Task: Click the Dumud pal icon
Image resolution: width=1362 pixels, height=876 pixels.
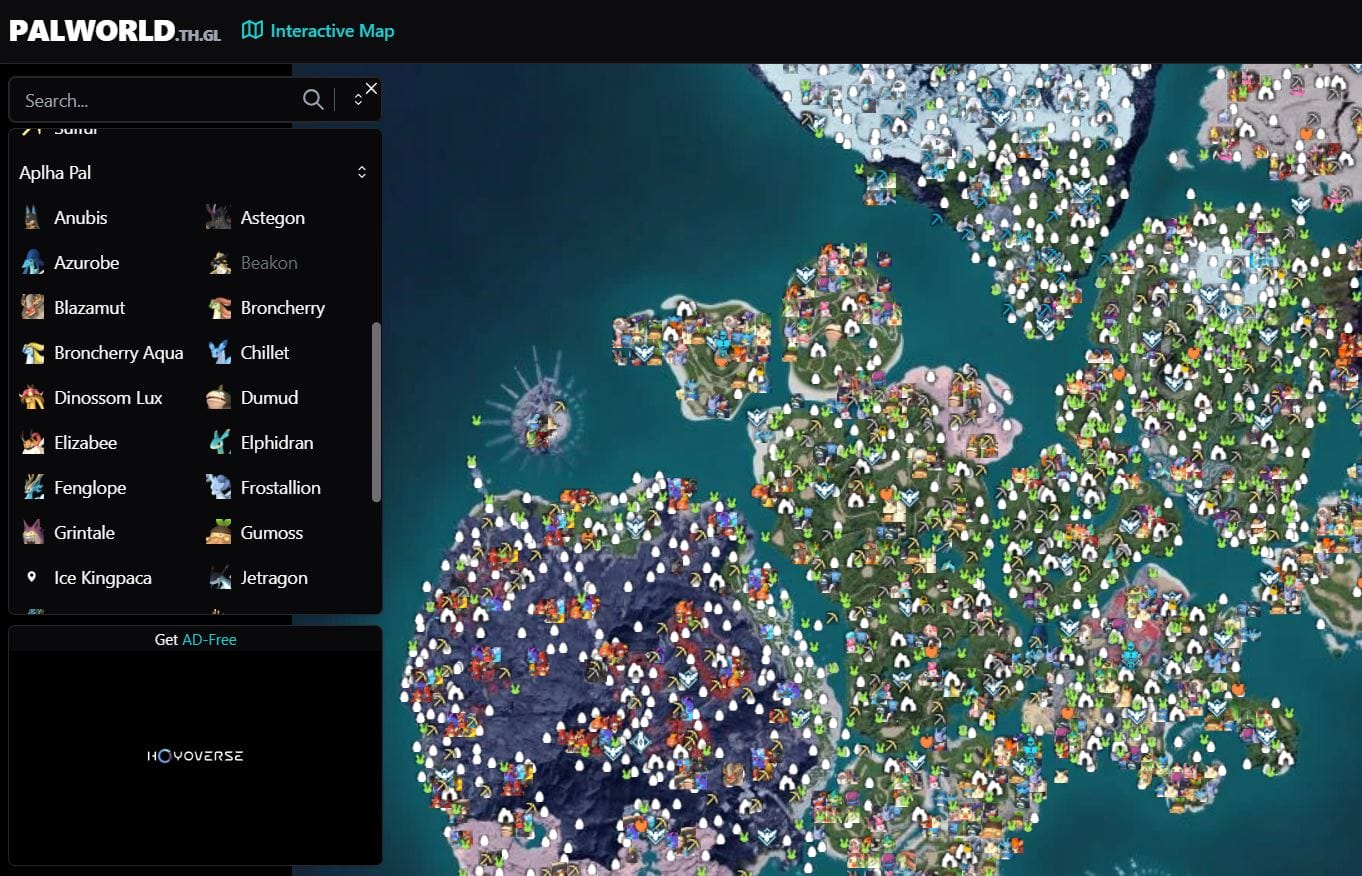Action: coord(219,398)
